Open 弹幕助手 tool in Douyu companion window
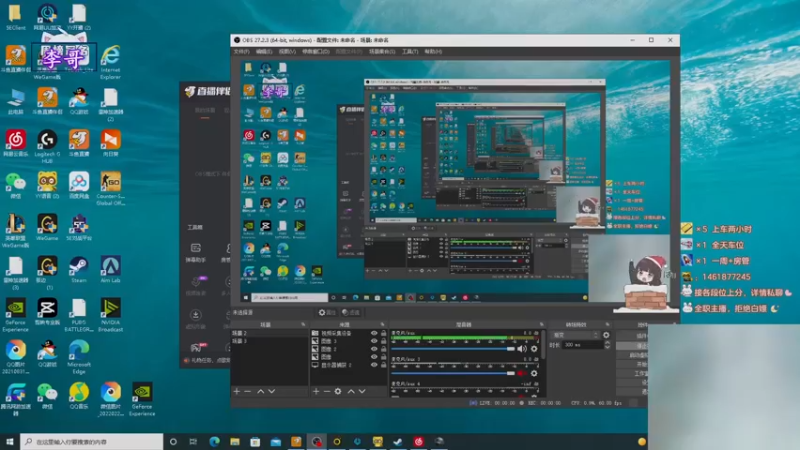The height and width of the screenshot is (450, 800). [x=195, y=253]
